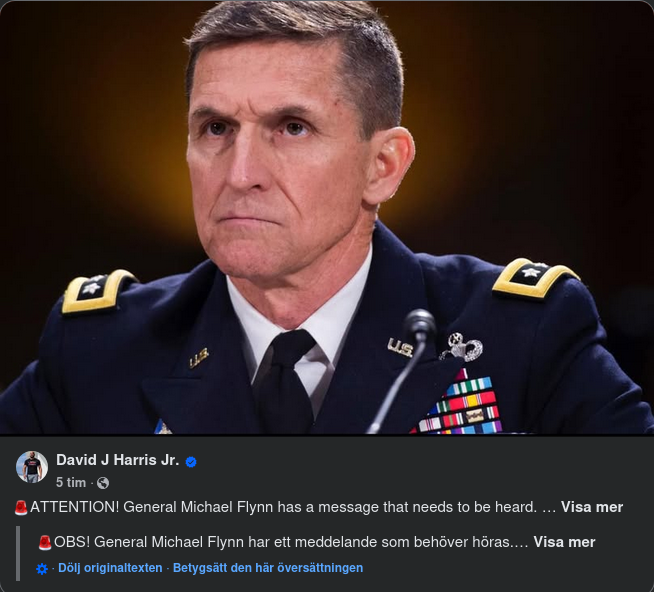Click the ellipsis before first Visa mer
The width and height of the screenshot is (654, 592).
tap(548, 507)
